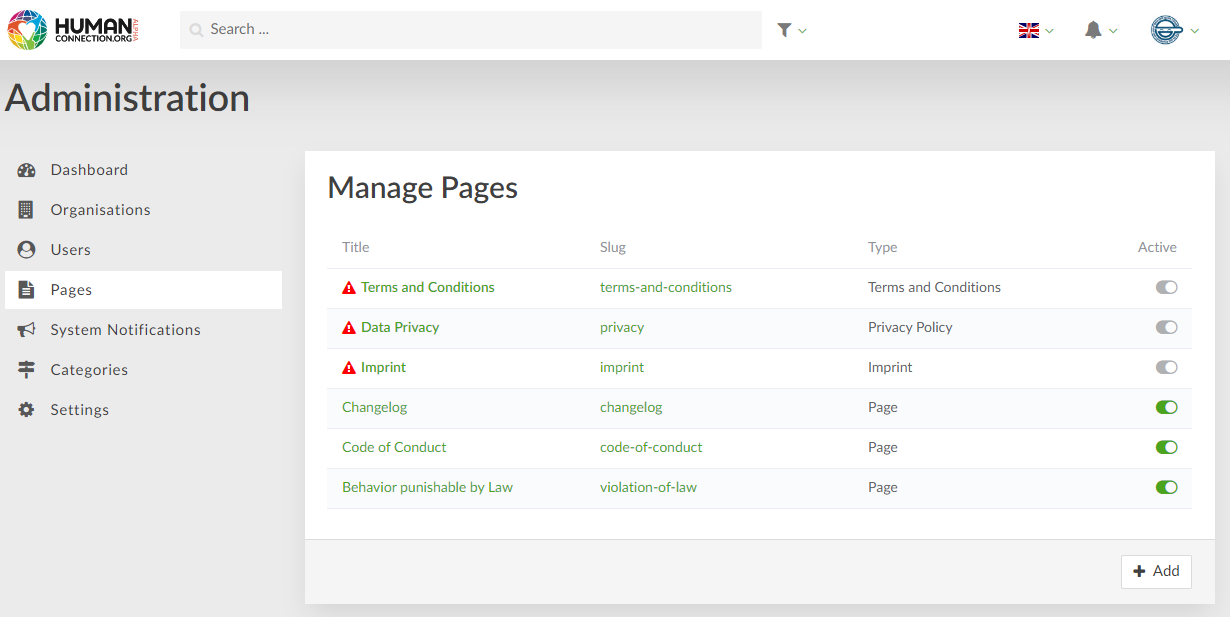Screen dimensions: 1230x617
Task: Click the privacy slug
Action: pyautogui.click(x=622, y=327)
